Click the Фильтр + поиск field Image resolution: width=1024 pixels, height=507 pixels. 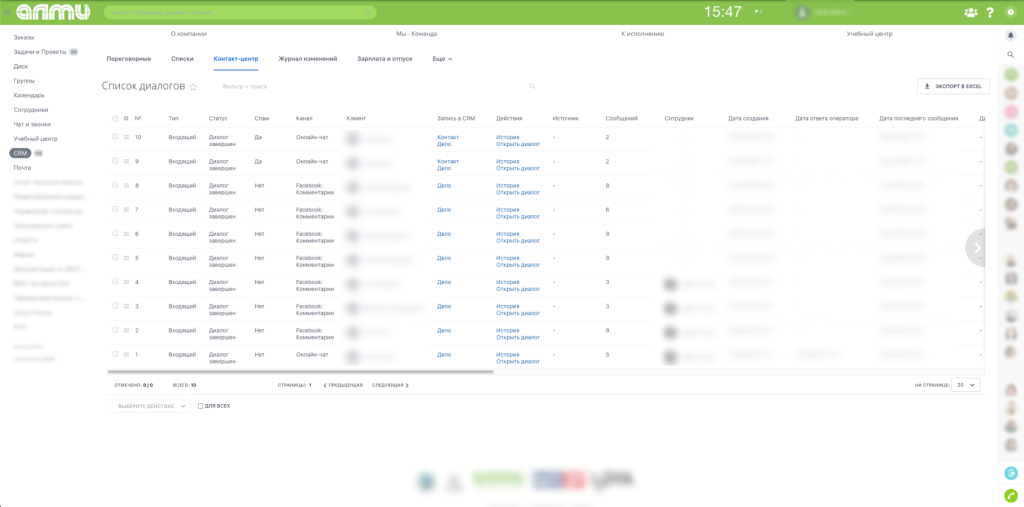376,86
